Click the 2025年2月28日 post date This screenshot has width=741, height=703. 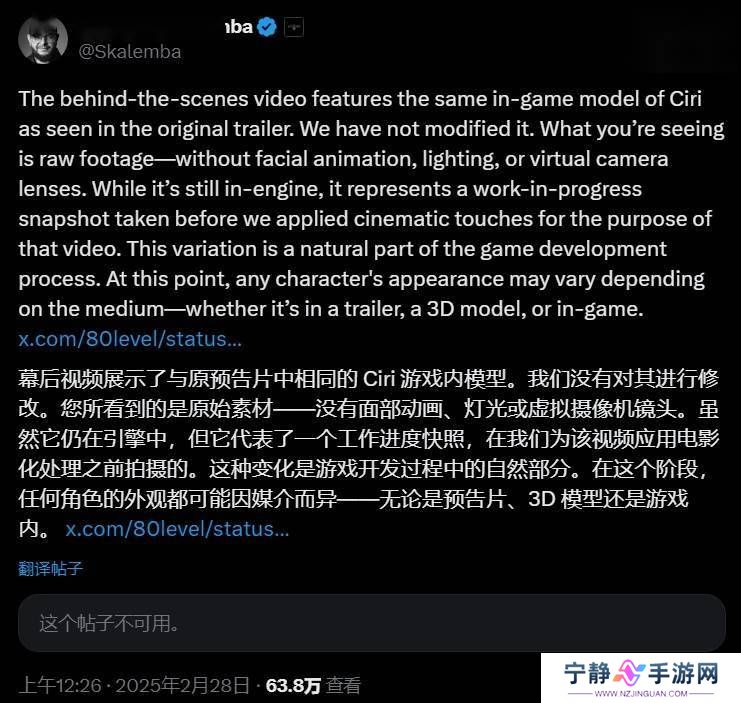pyautogui.click(x=182, y=686)
